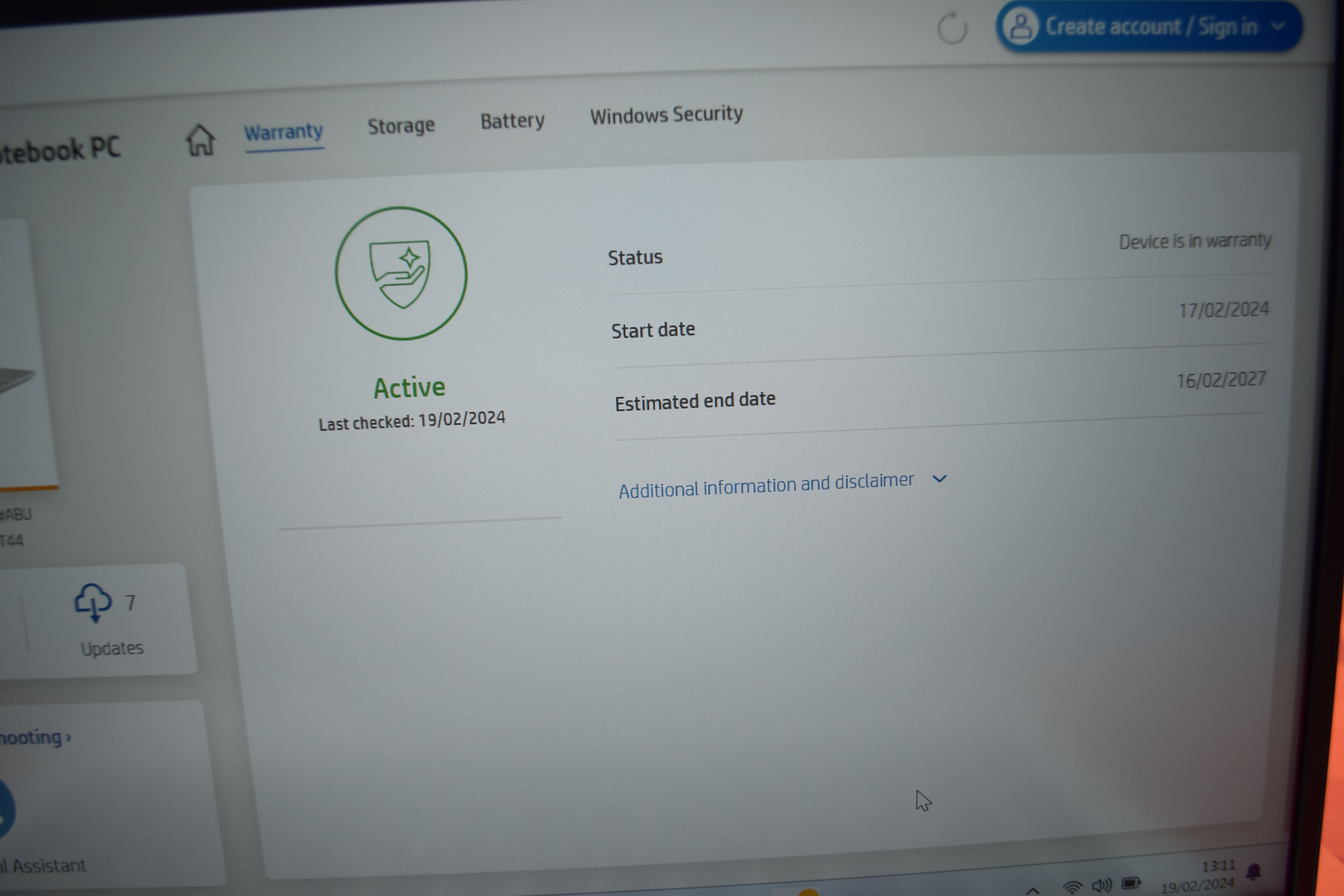
Task: Click the green 'Active' status text
Action: point(409,388)
